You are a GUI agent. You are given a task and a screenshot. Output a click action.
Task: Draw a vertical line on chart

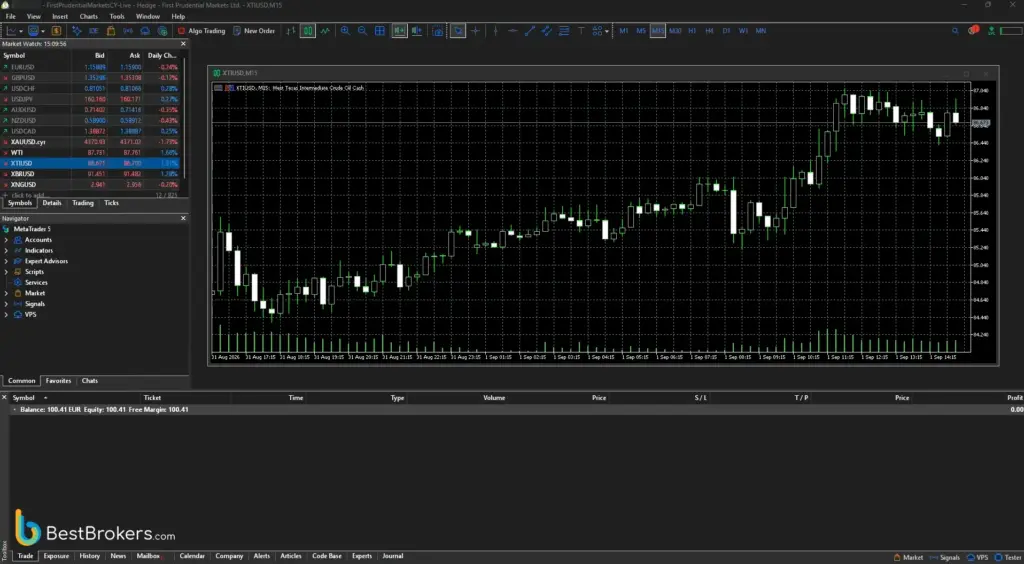pyautogui.click(x=496, y=31)
